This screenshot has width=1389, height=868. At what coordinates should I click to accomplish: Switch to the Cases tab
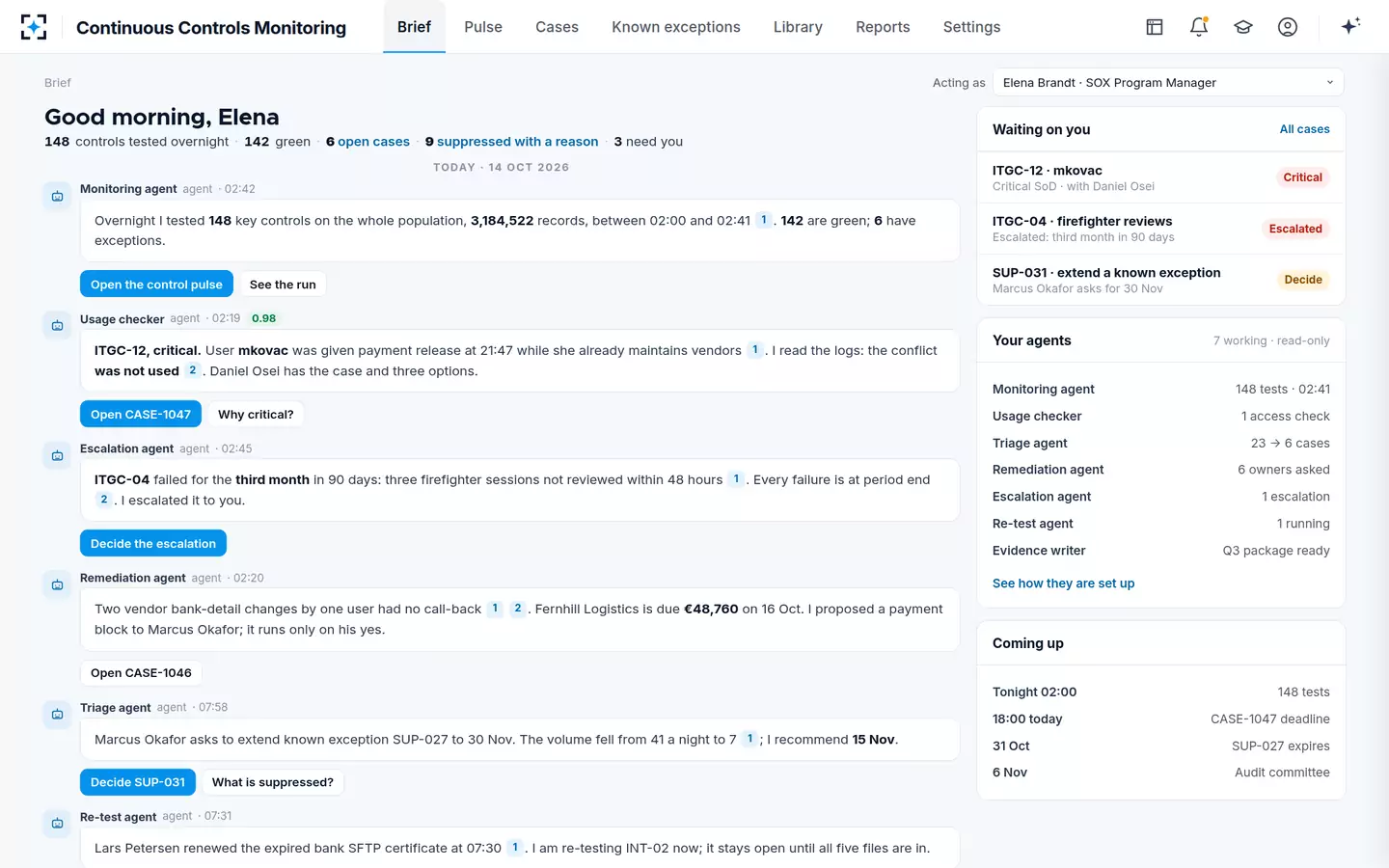coord(557,27)
